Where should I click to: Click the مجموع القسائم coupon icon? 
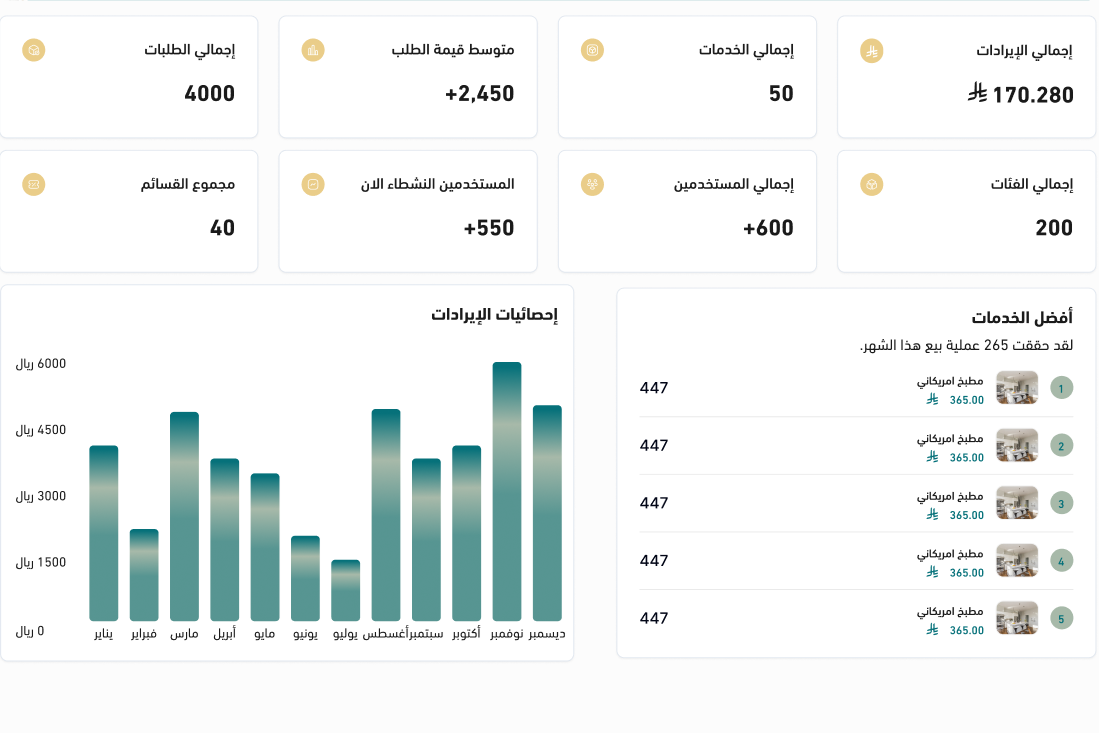click(x=34, y=184)
